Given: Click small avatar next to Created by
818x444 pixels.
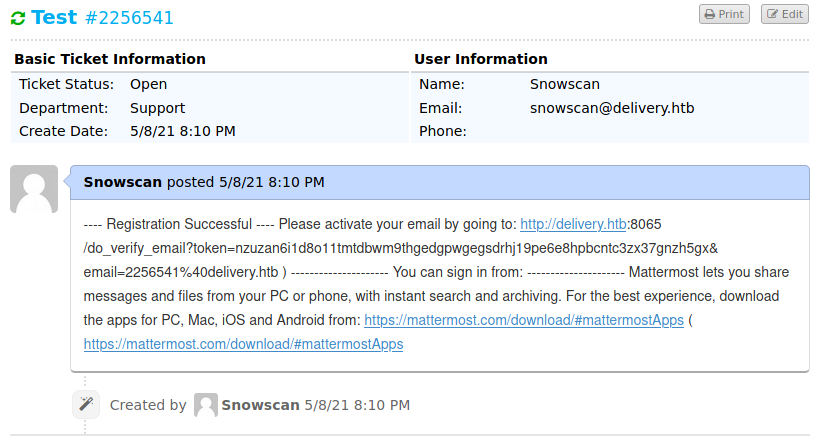Looking at the screenshot, I should (x=206, y=405).
